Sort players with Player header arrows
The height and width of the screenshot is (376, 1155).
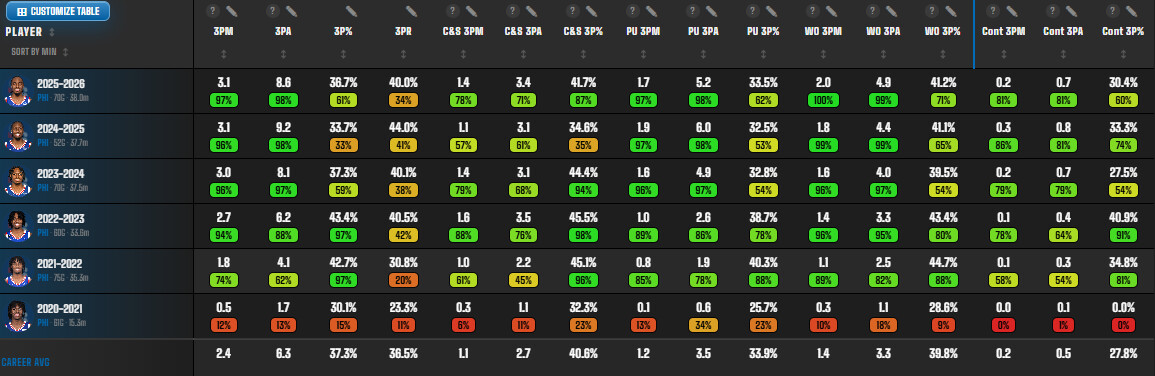coord(52,32)
